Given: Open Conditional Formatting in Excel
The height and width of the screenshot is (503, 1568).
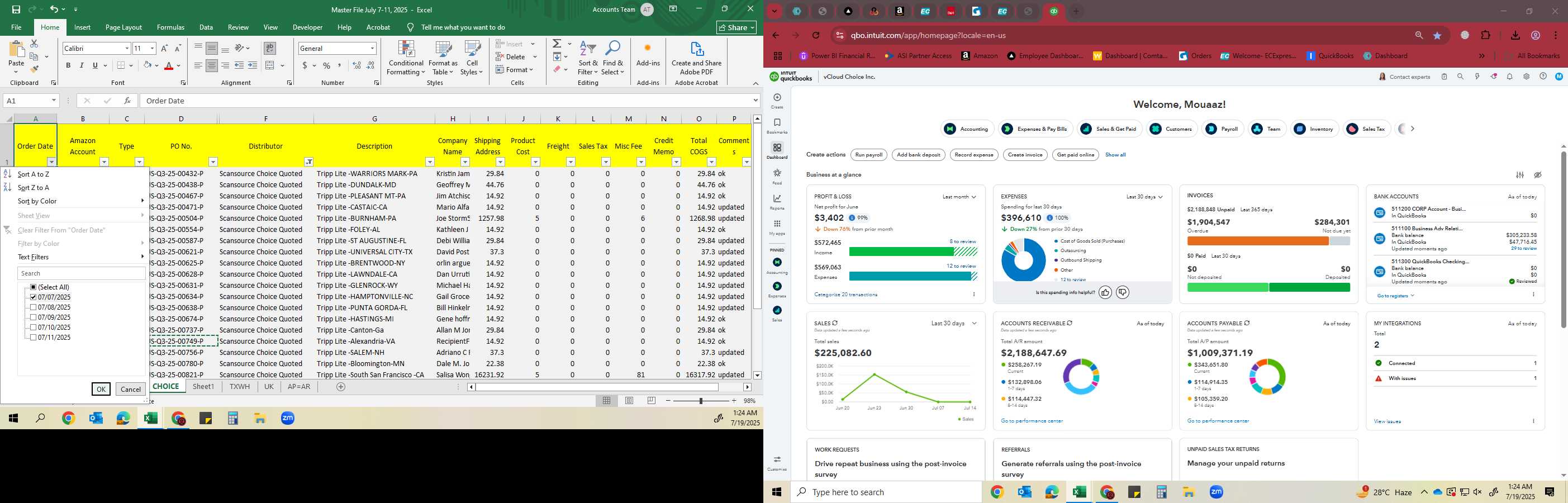Looking at the screenshot, I should (x=406, y=59).
